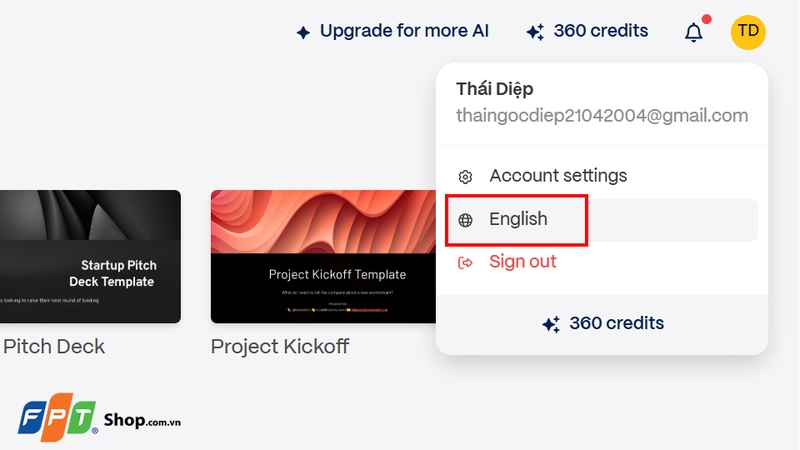Click the Pitch Deck title label
Image resolution: width=800 pixels, height=450 pixels.
[x=54, y=347]
